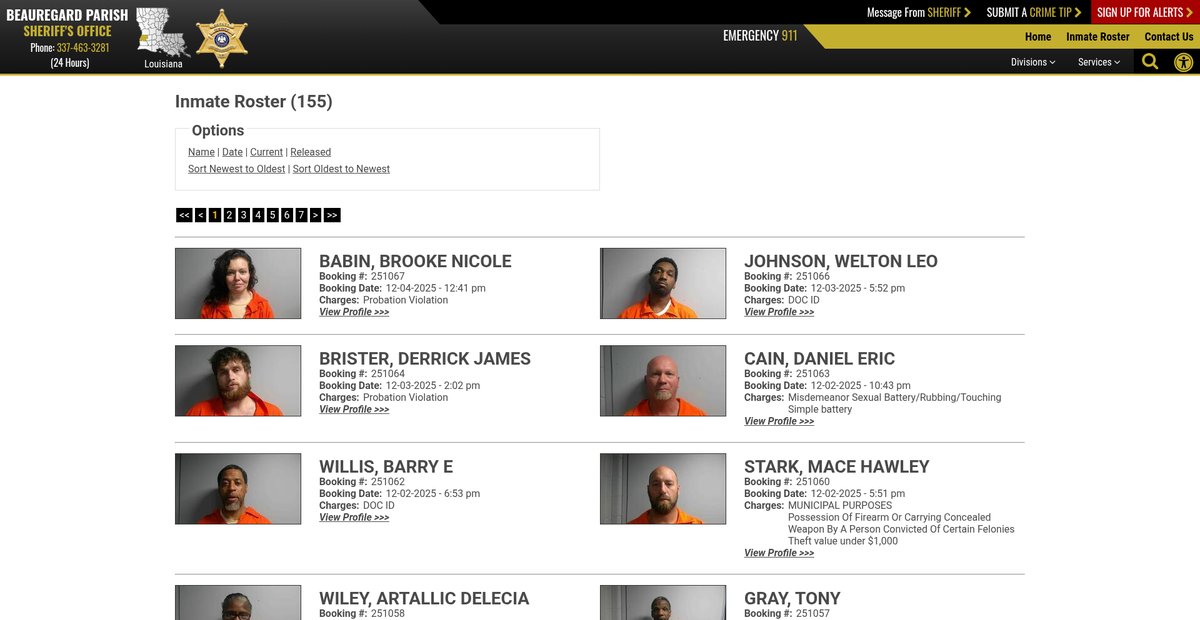Image resolution: width=1200 pixels, height=620 pixels.
Task: Click name heading STARK, MACE HAWLEY
Action: click(837, 466)
